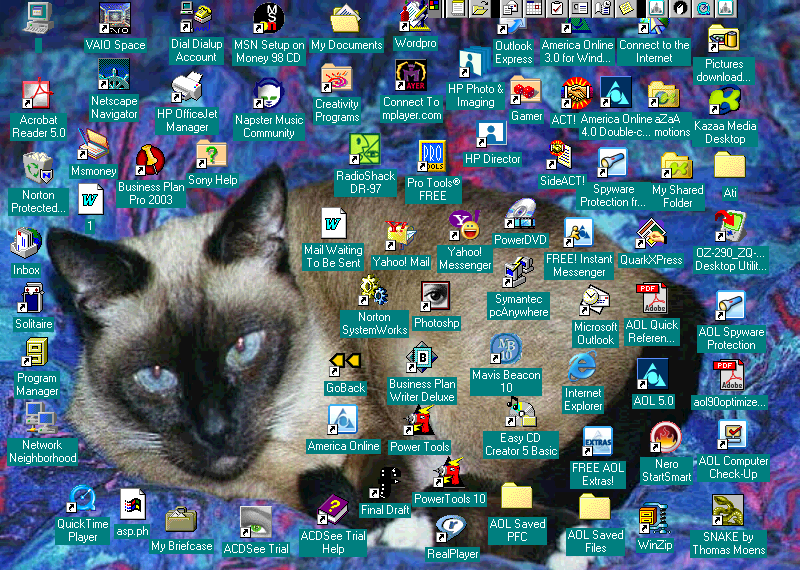Launch AOL 5.0 shortcut
This screenshot has height=570, width=800.
click(x=652, y=374)
